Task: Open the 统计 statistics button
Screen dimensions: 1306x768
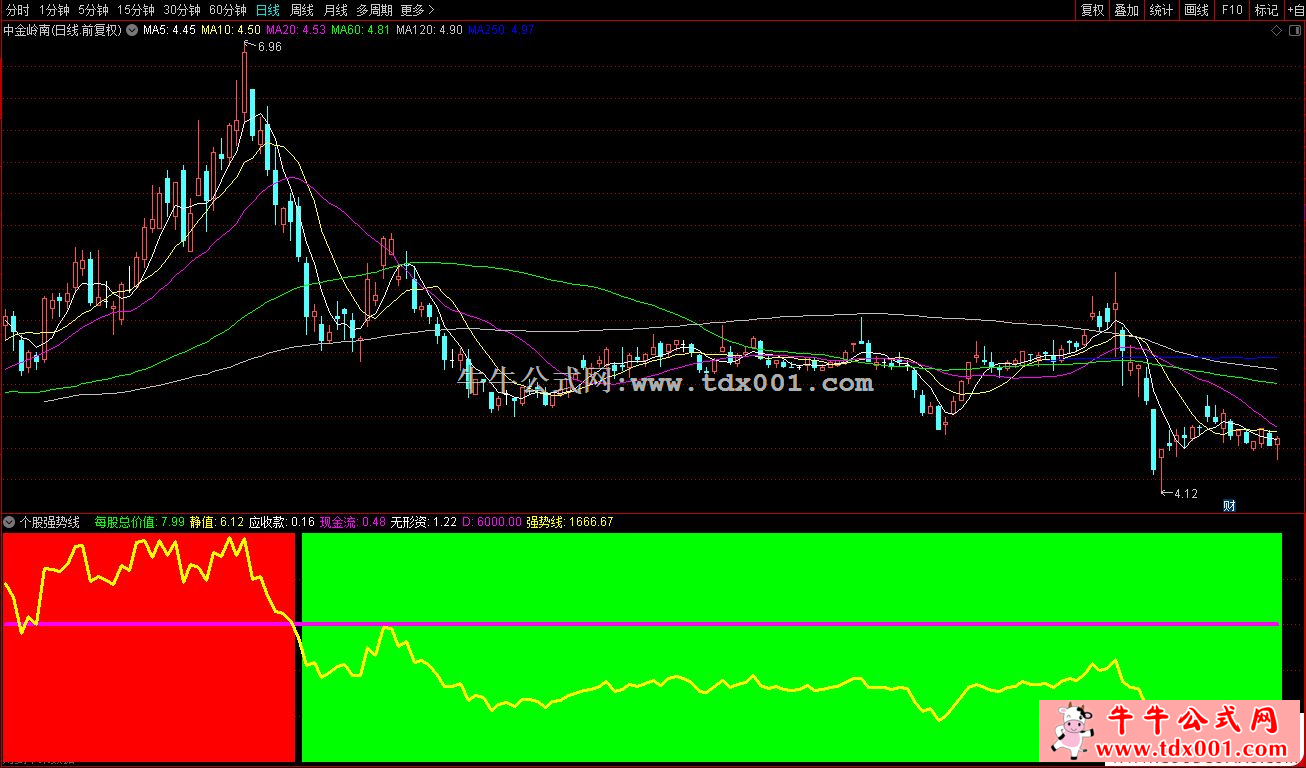Action: point(1161,10)
